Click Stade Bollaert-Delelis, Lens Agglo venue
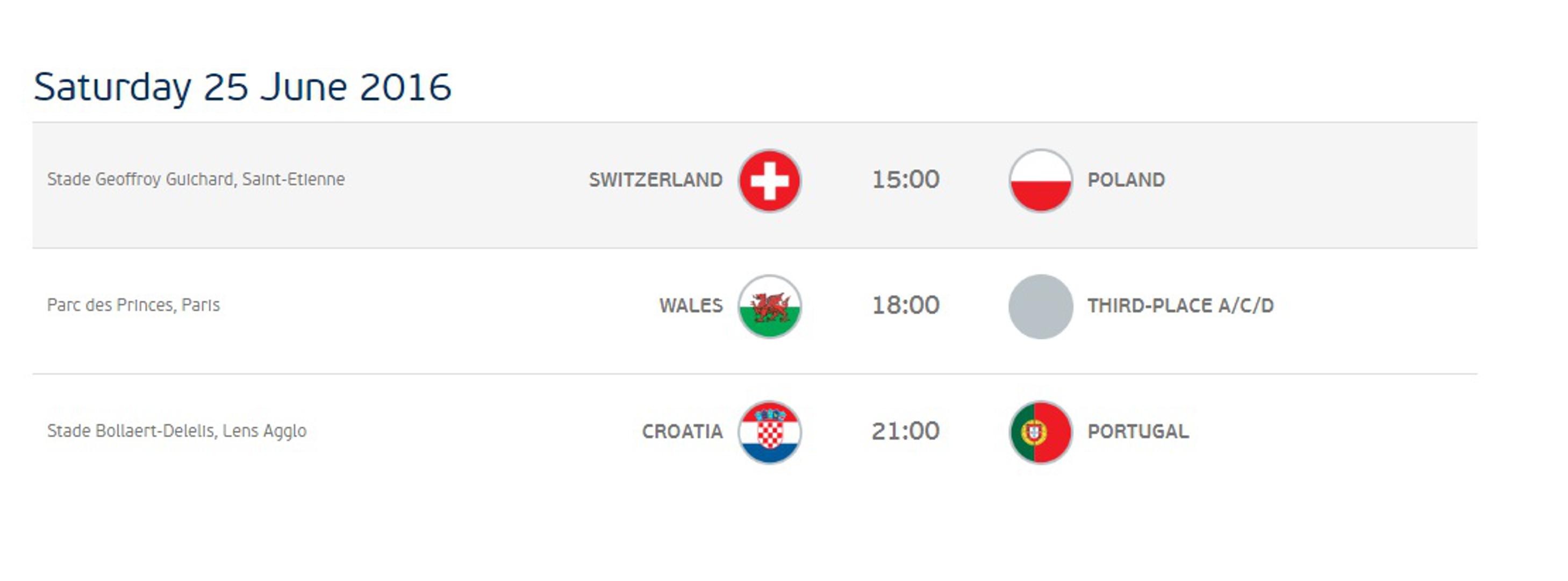The width and height of the screenshot is (1568, 581). (x=176, y=431)
